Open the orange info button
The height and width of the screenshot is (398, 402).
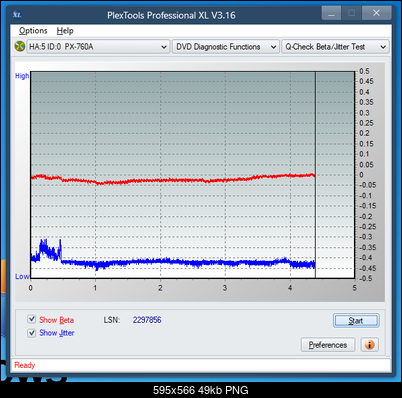click(370, 345)
